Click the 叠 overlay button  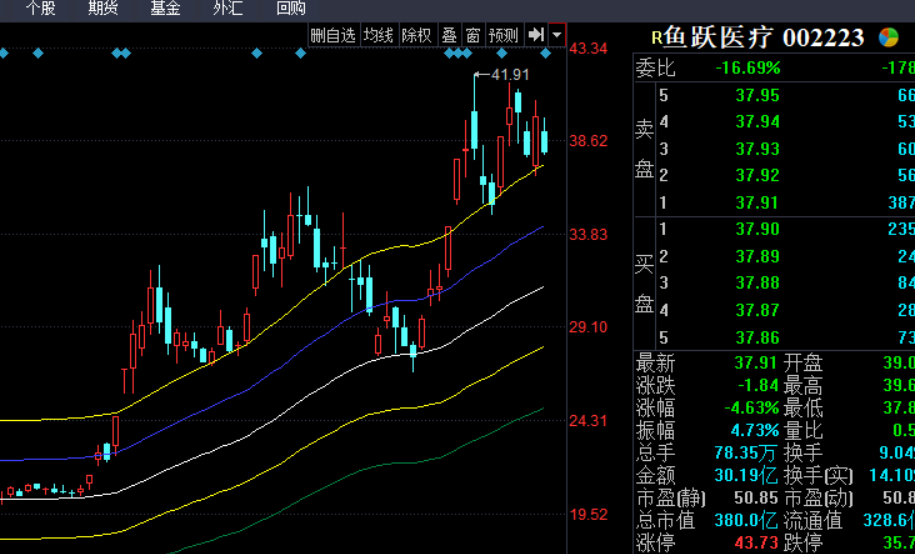(449, 35)
